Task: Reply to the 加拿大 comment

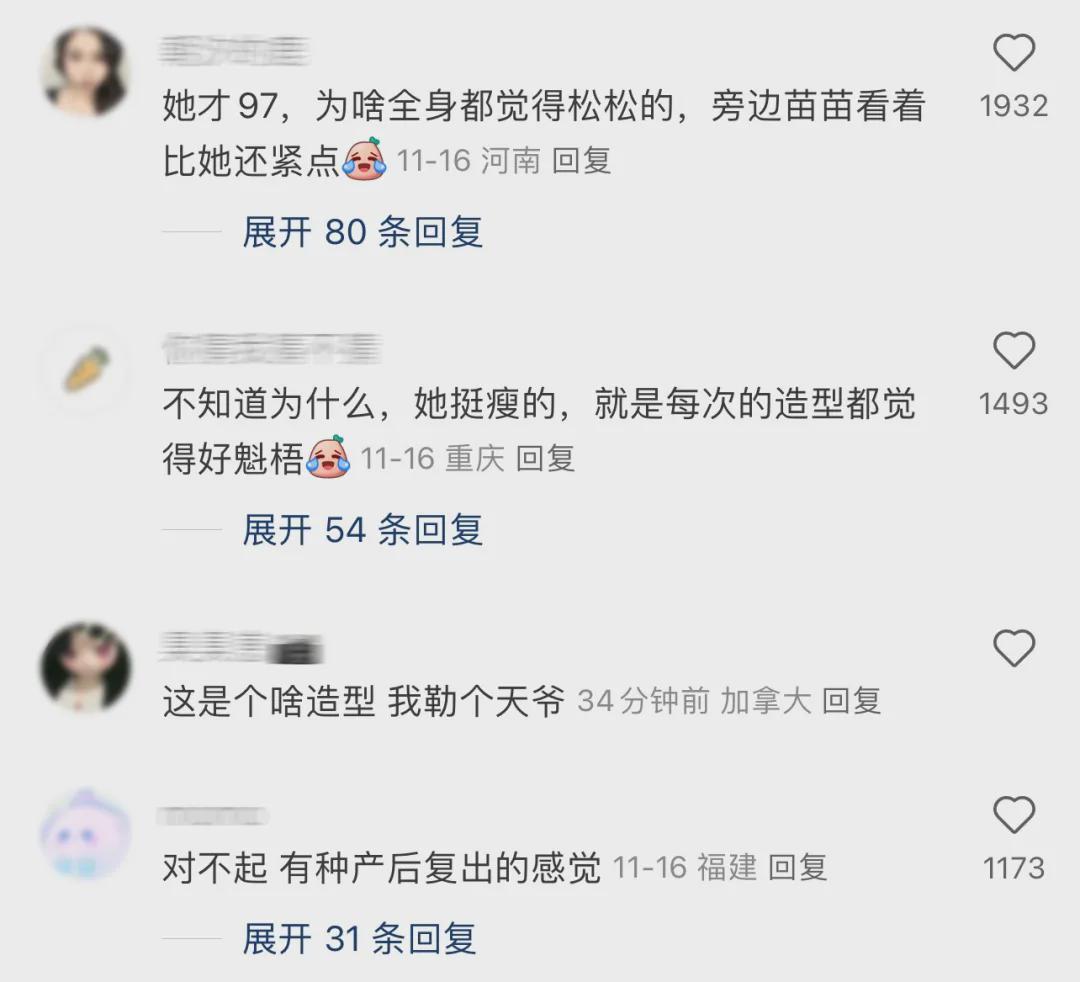Action: [x=851, y=702]
